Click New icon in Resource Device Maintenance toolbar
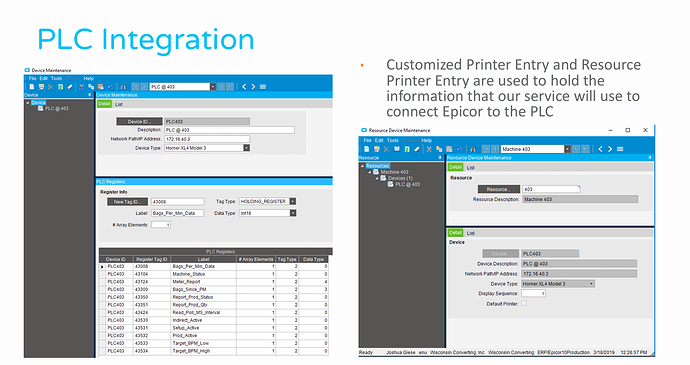This screenshot has height=365, width=690. point(367,149)
